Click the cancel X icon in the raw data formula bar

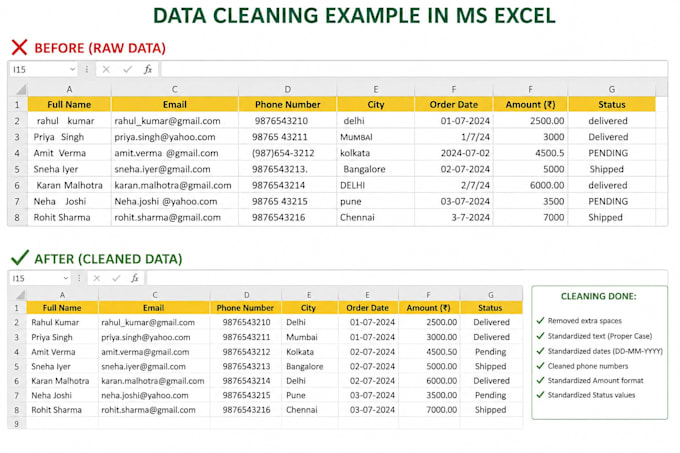coord(106,69)
